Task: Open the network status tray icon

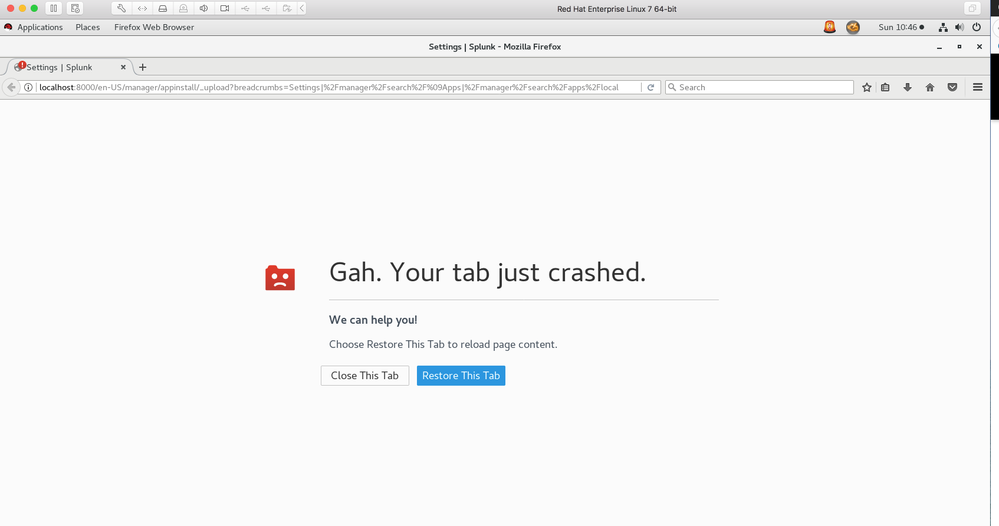Action: coord(943,27)
